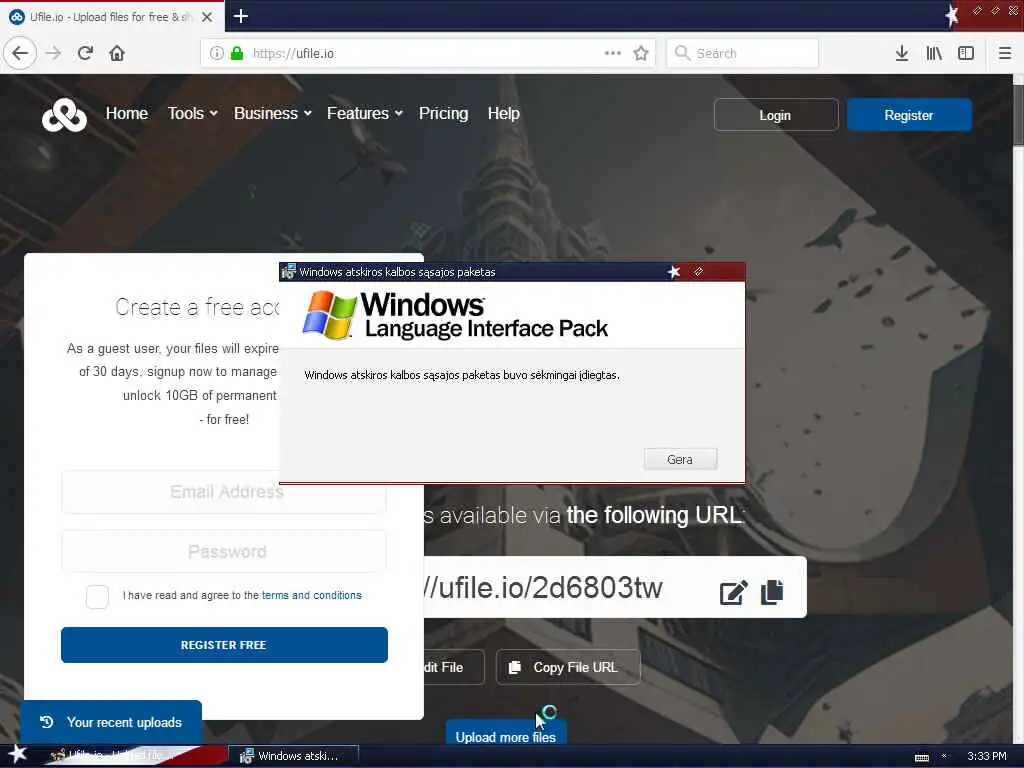Open Your recent uploads panel
This screenshot has height=768, width=1024.
111,722
